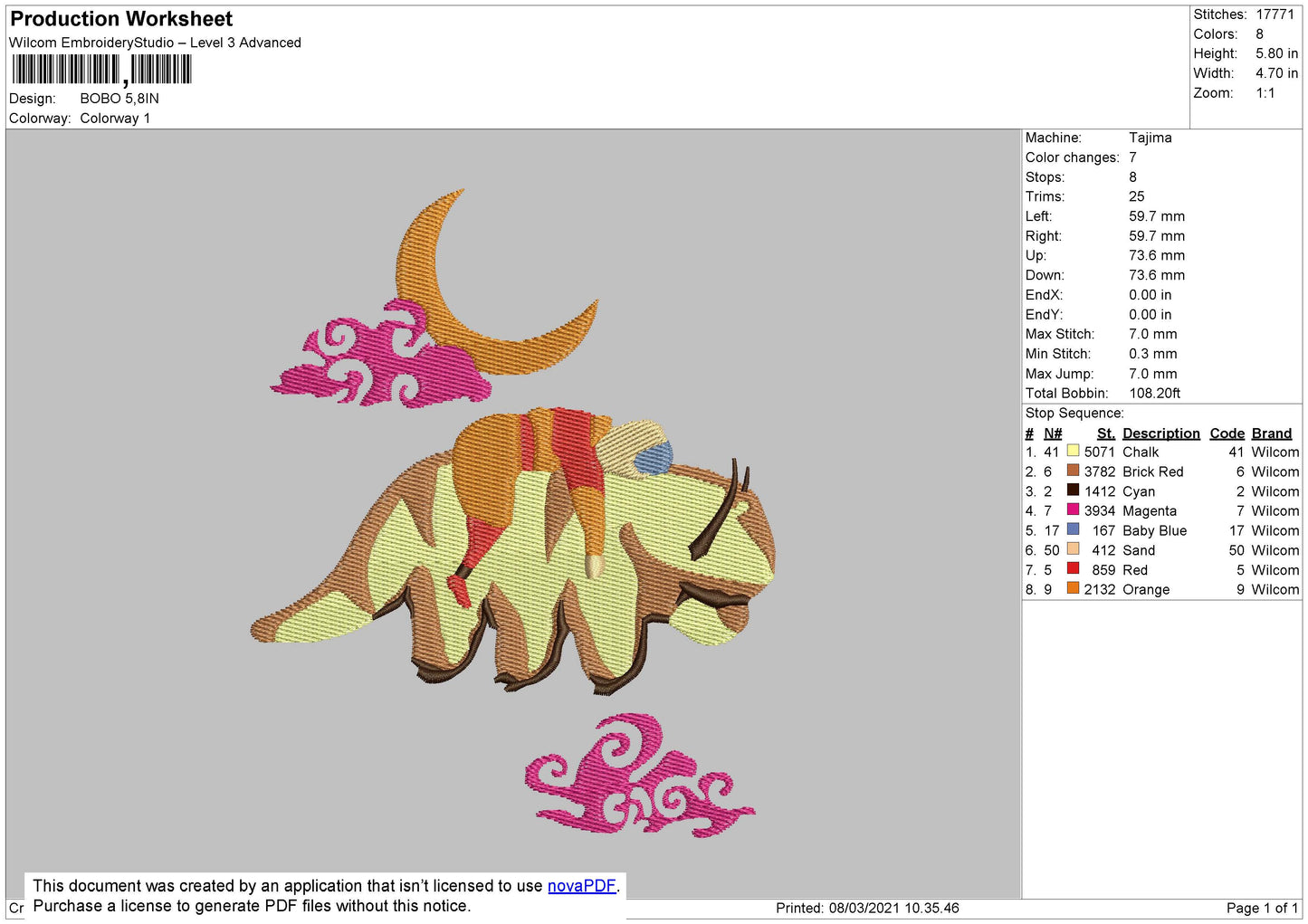The width and height of the screenshot is (1308, 924).
Task: Click the Orange stitch count 2132
Action: (1099, 590)
